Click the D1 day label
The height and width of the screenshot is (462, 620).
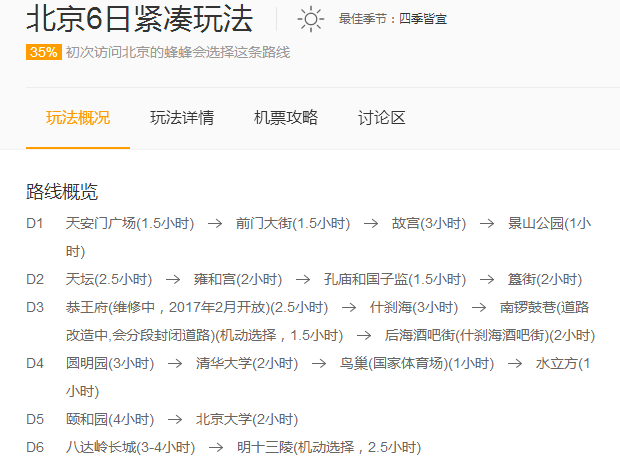(x=35, y=223)
